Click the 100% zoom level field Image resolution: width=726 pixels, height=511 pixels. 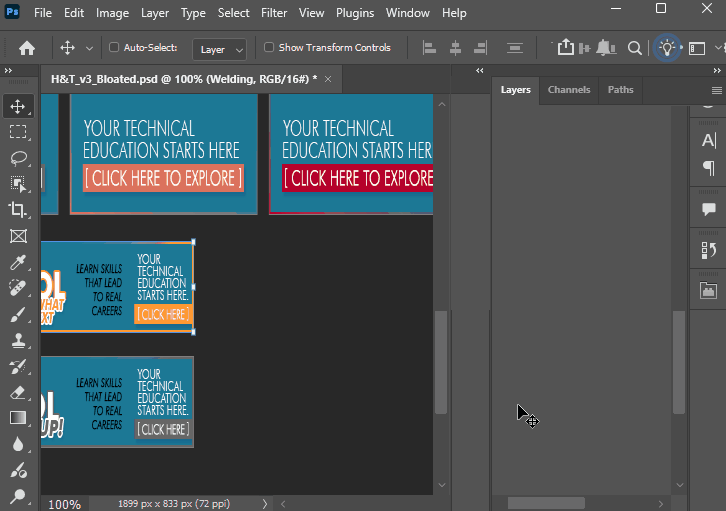65,504
